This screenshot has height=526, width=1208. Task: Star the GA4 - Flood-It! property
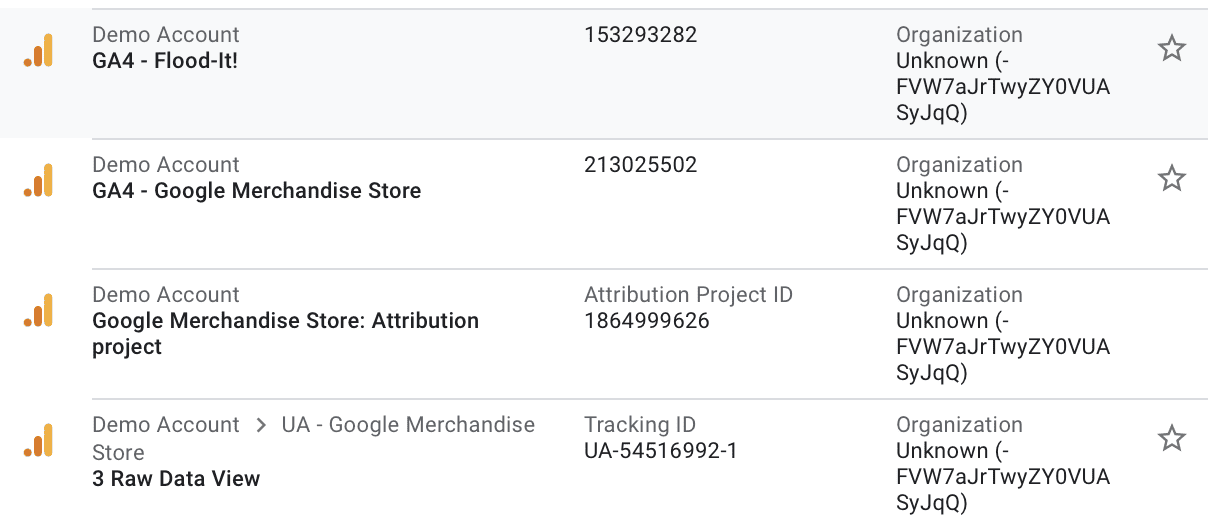(1171, 48)
